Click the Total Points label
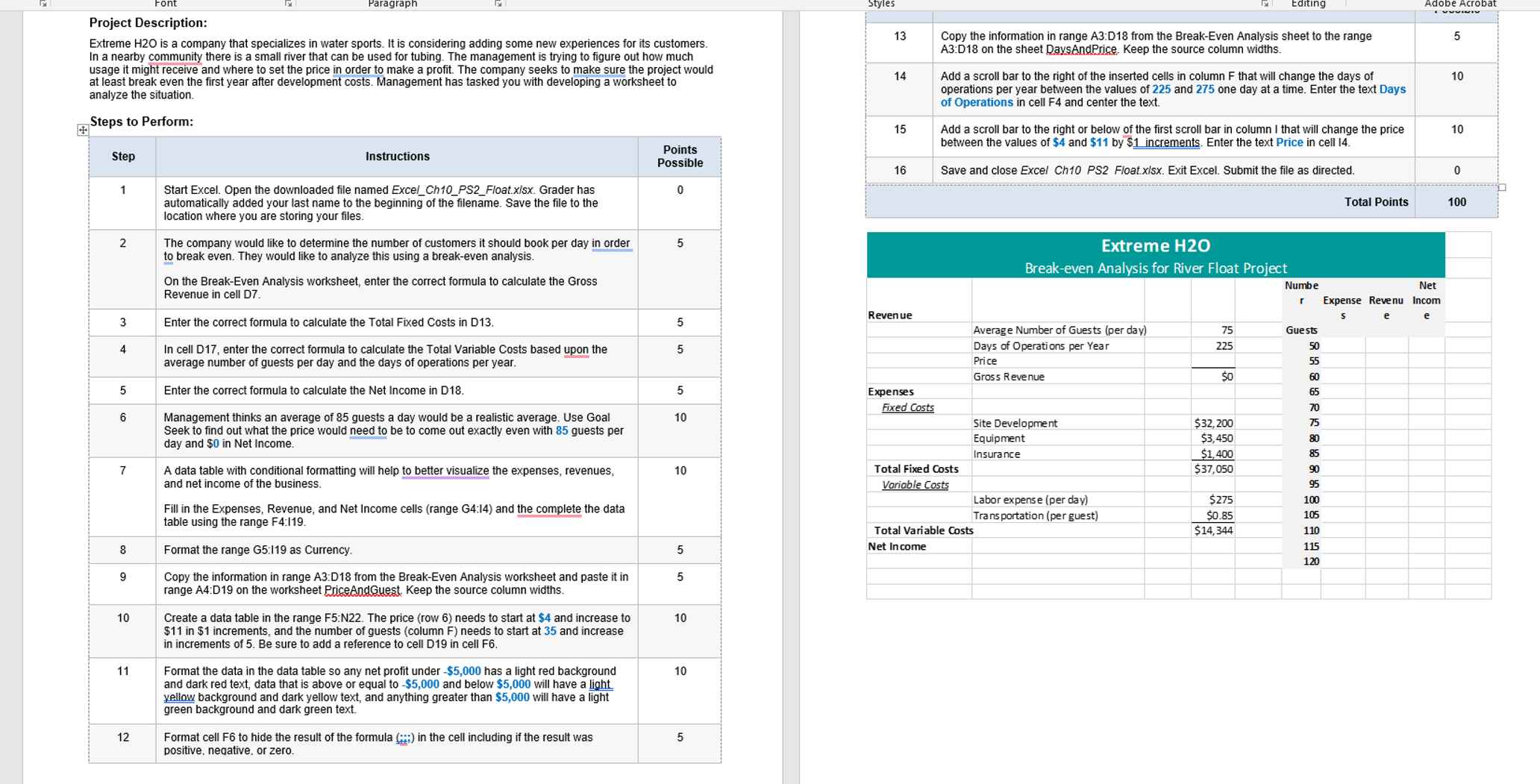1540x784 pixels. [x=1377, y=202]
